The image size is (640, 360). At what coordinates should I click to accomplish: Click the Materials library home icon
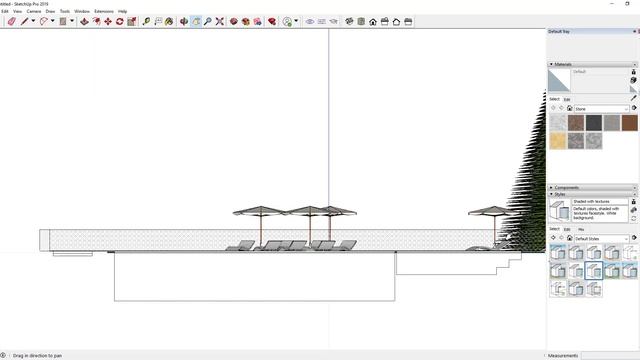pyautogui.click(x=569, y=108)
